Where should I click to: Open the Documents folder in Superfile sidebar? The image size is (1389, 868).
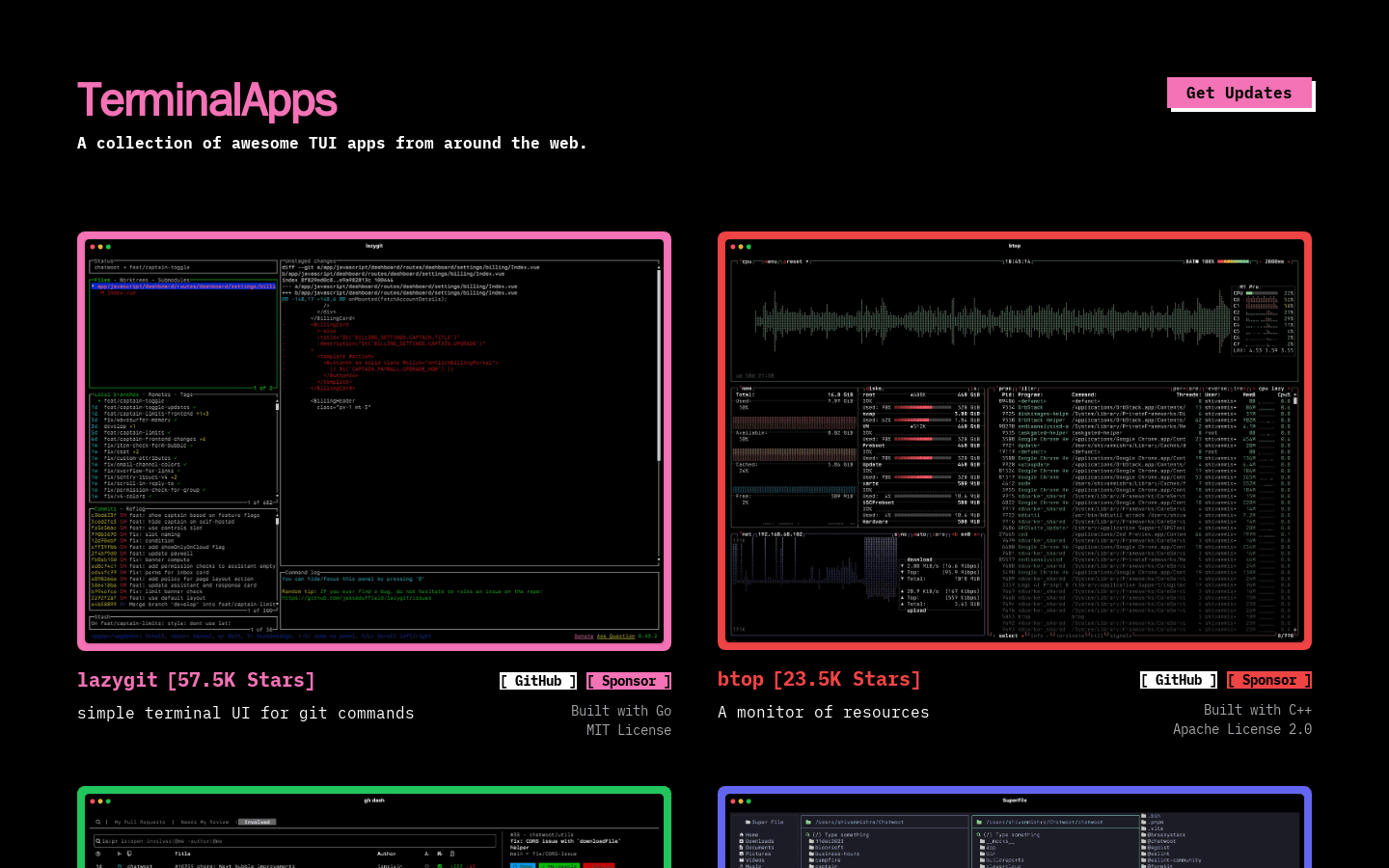759,847
